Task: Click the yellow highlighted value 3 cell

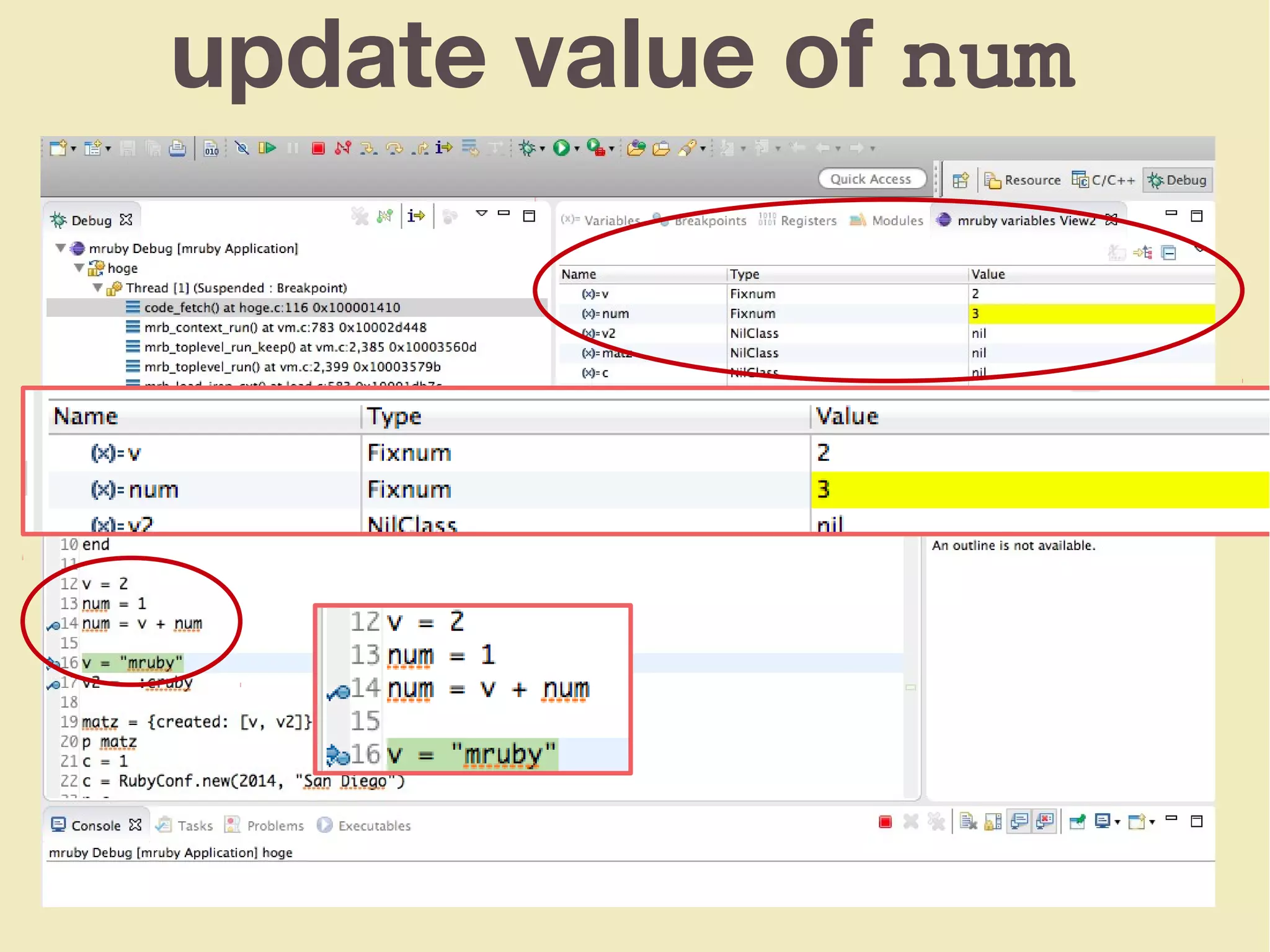Action: pos(1091,314)
